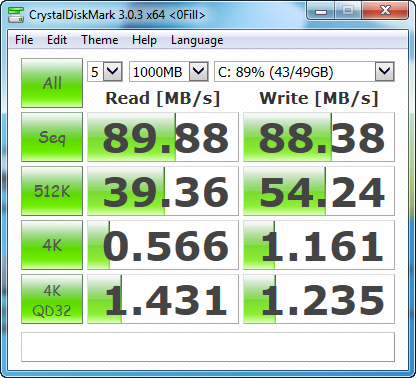Open the Language menu

tap(197, 40)
